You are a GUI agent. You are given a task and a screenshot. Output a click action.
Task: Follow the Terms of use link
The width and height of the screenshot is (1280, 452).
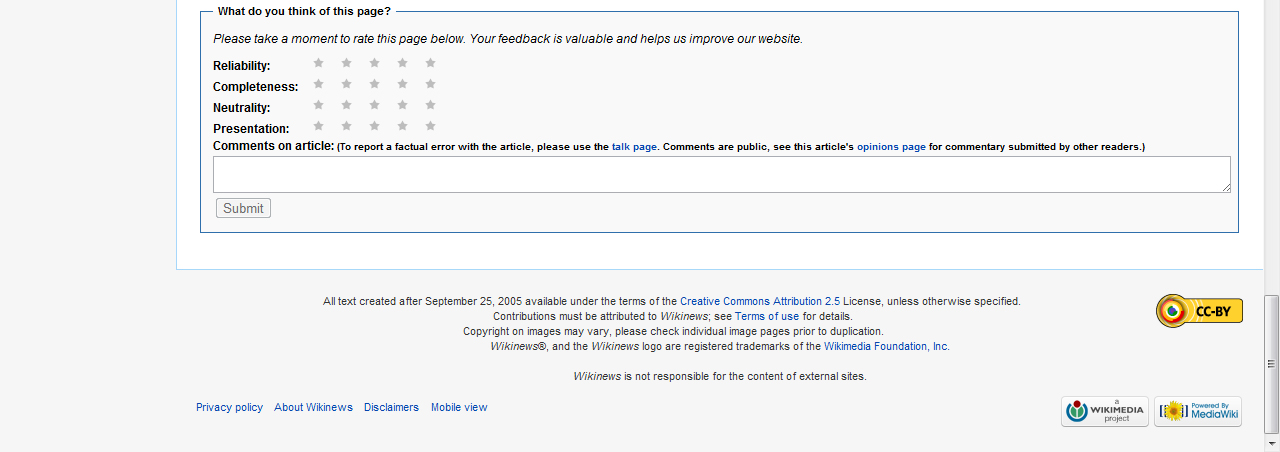pos(767,316)
